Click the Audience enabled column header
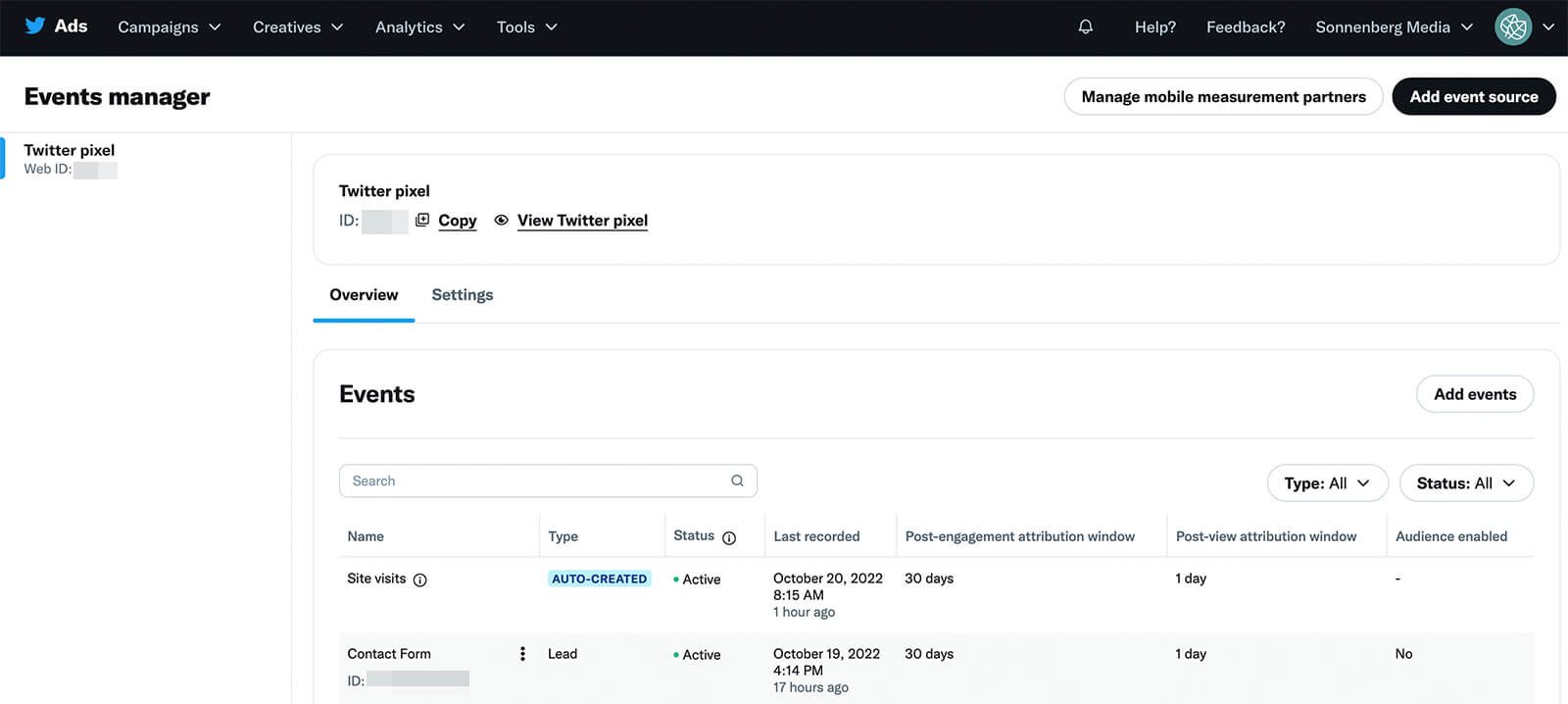This screenshot has height=704, width=1568. coord(1451,536)
